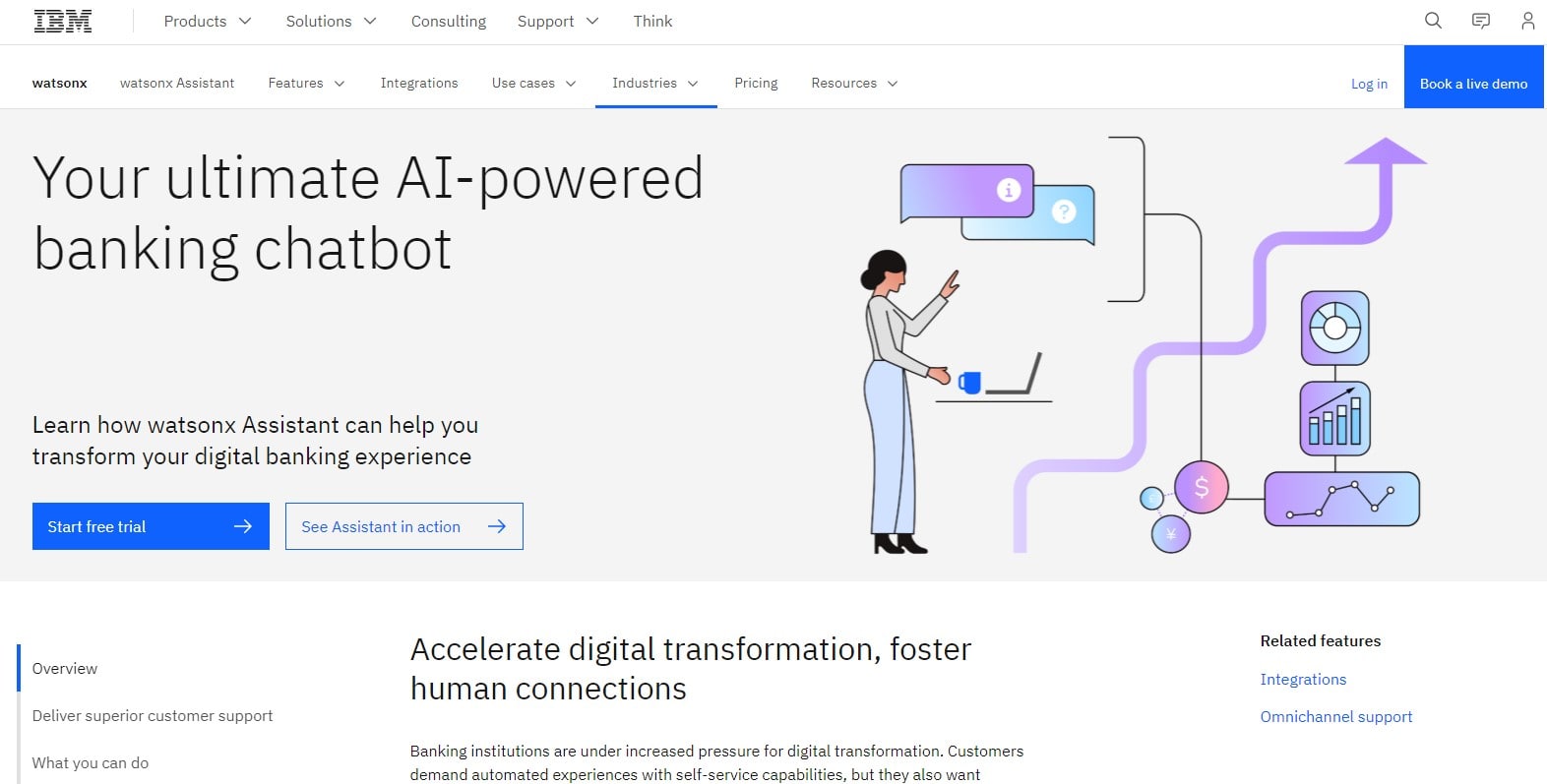This screenshot has height=784, width=1547.
Task: Go to watsonx Assistant page
Action: click(177, 83)
